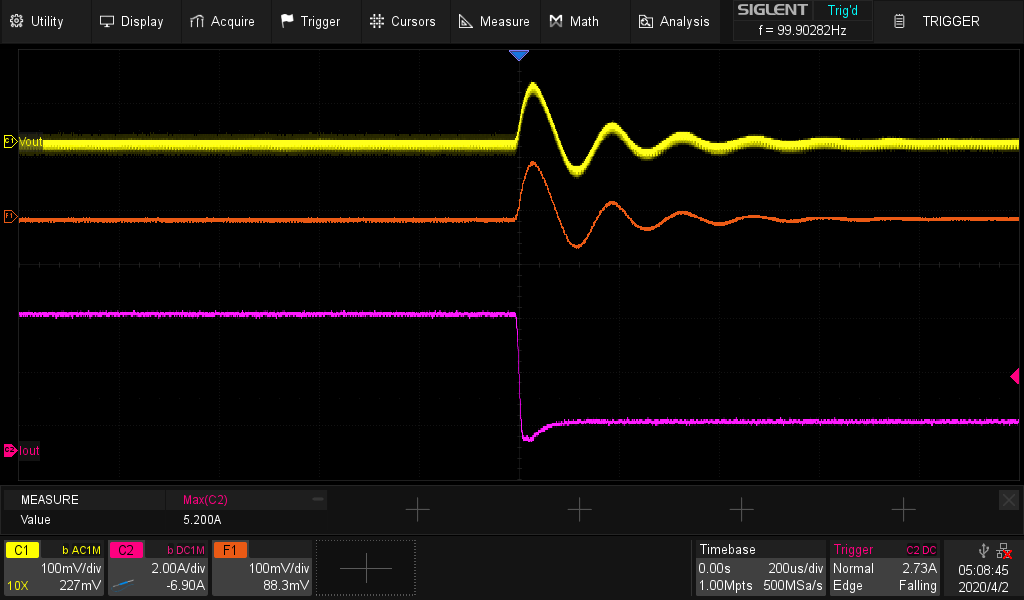Screen dimensions: 1024x600
Task: Open the Analysis menu
Action: [x=674, y=21]
